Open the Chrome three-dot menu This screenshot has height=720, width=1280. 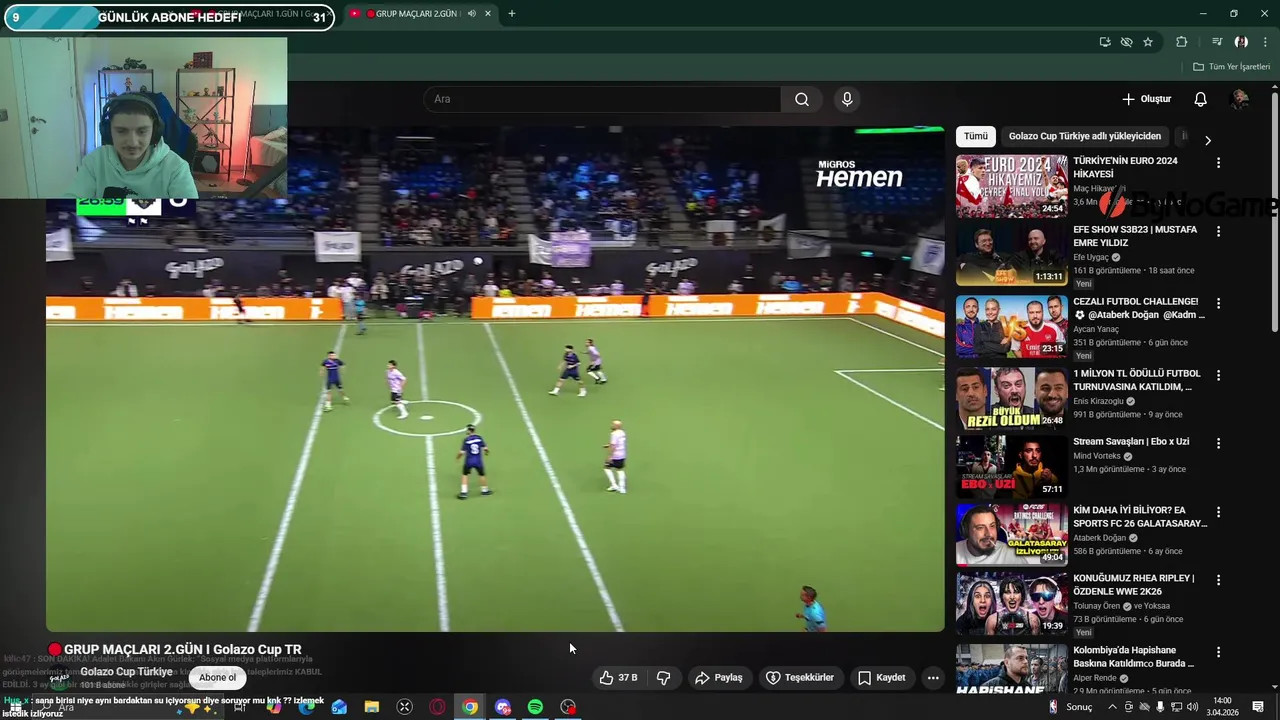point(1265,42)
